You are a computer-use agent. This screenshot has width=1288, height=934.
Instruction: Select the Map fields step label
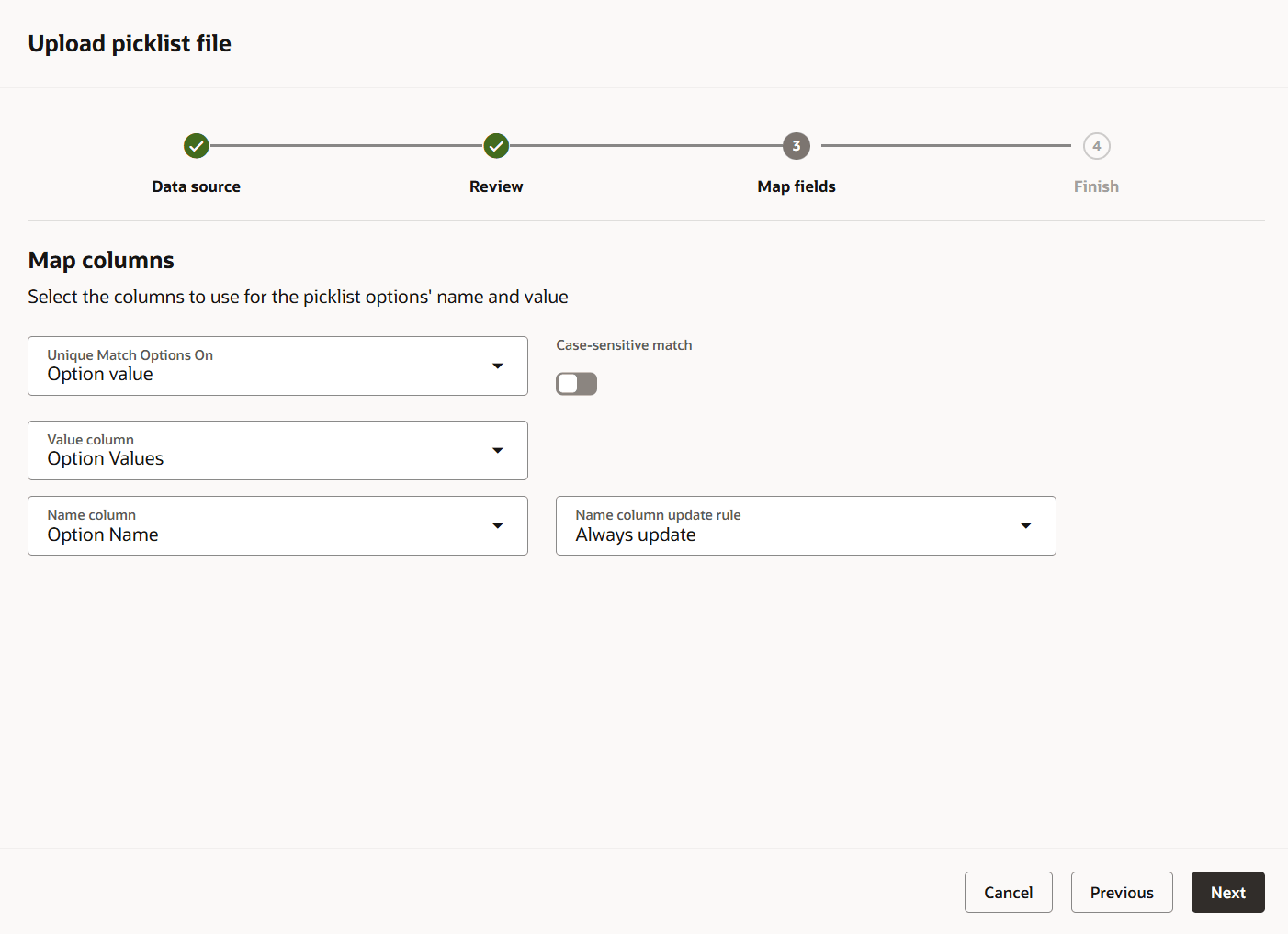click(x=797, y=186)
